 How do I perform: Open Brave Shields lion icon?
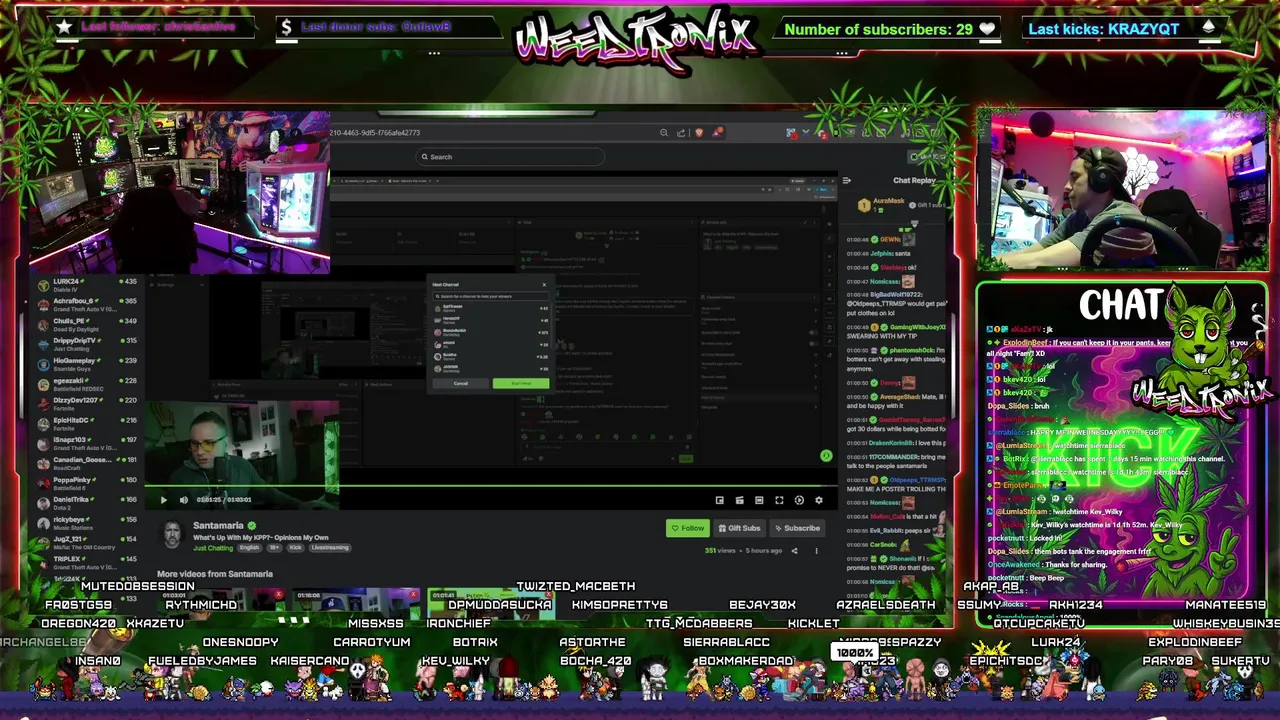(x=699, y=132)
